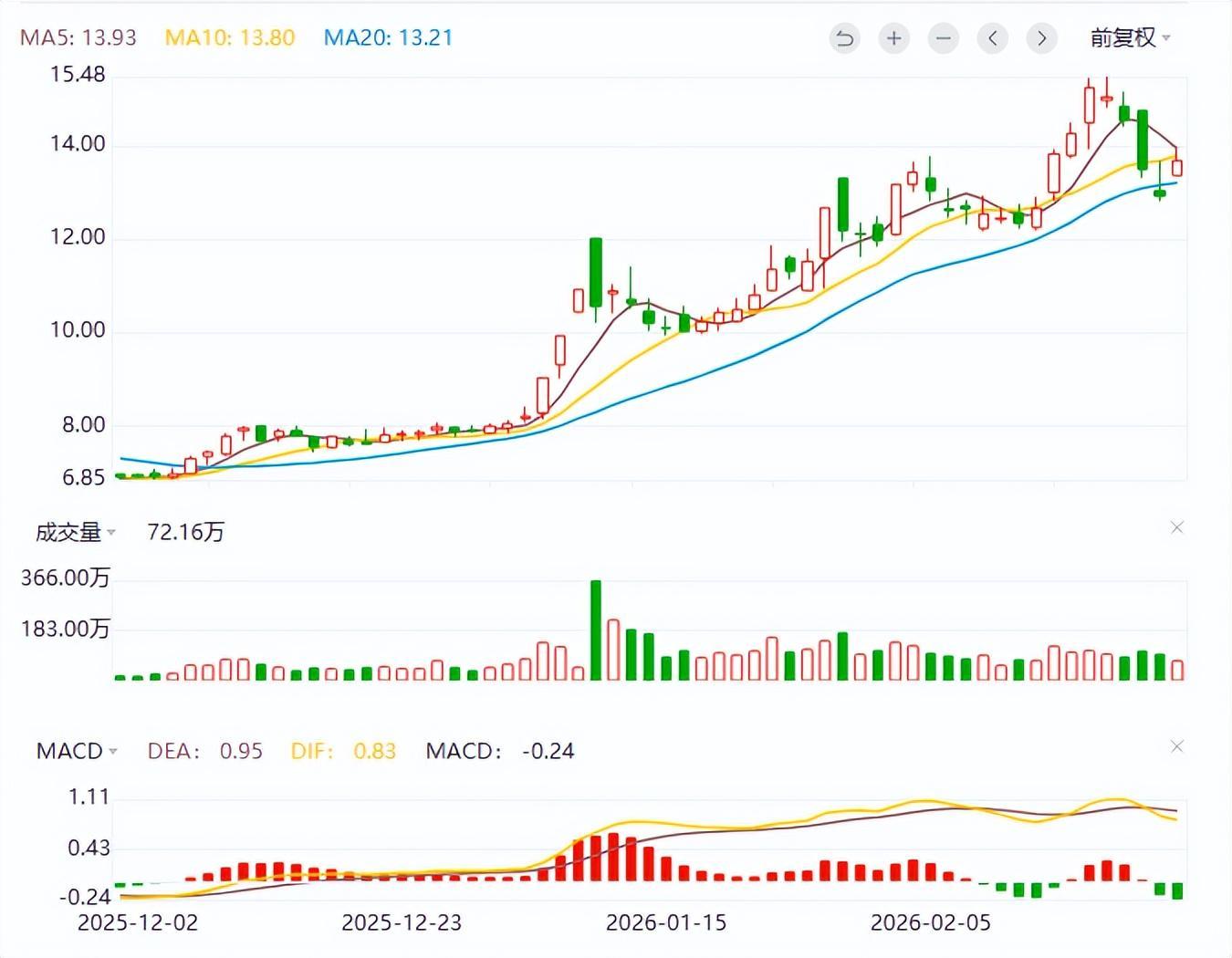Image resolution: width=1232 pixels, height=958 pixels.
Task: Zoom out using the minus icon
Action: pyautogui.click(x=944, y=38)
